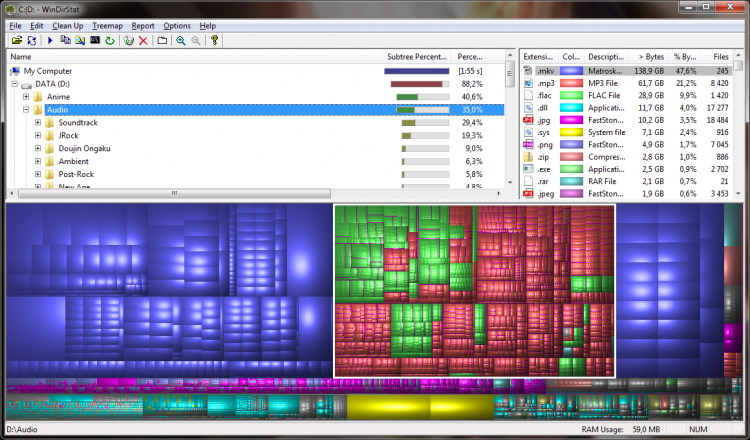Click the Zoom In magnifier icon
This screenshot has width=750, height=440.
(x=181, y=41)
